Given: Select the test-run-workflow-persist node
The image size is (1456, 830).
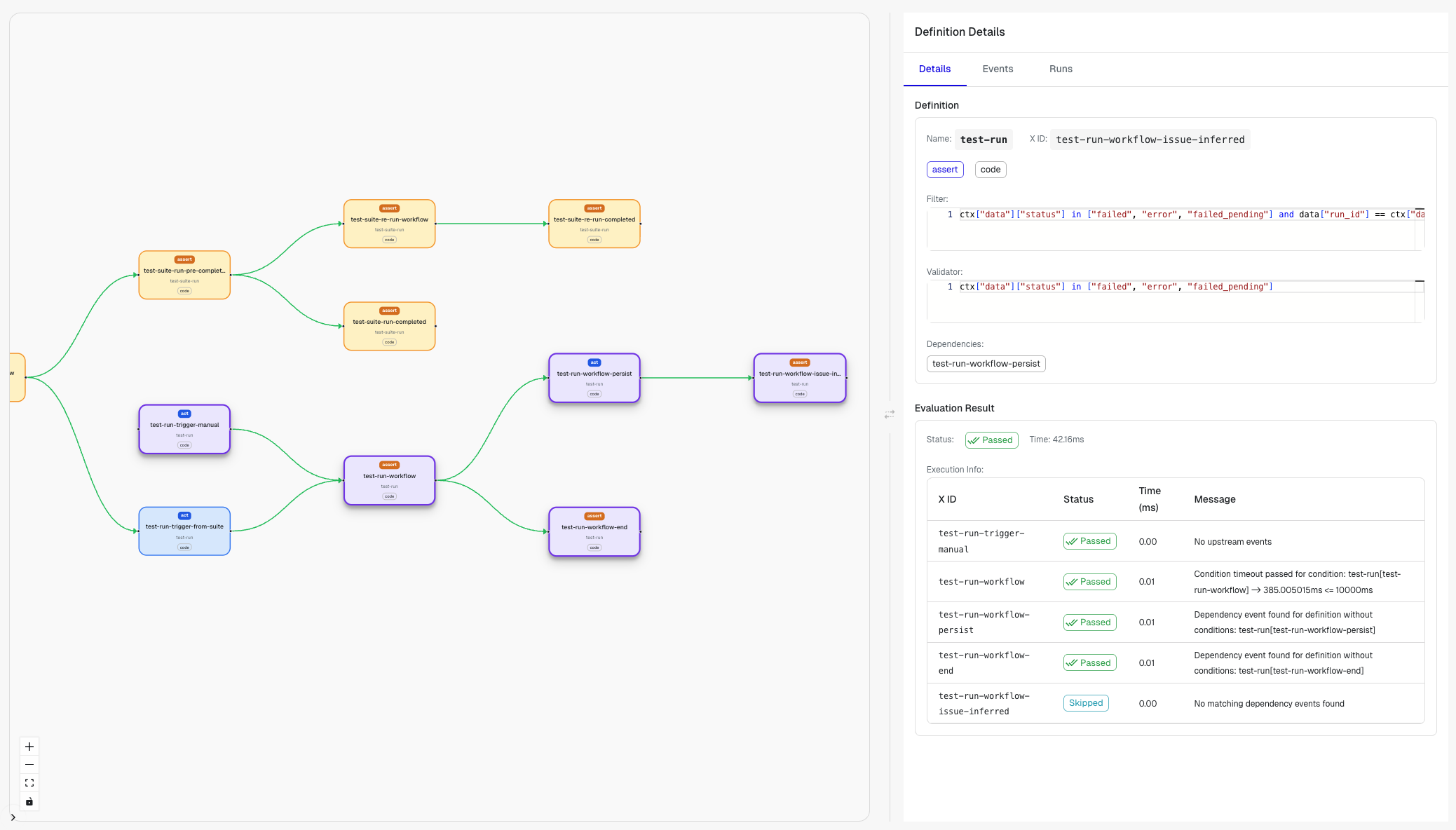Looking at the screenshot, I should (594, 378).
